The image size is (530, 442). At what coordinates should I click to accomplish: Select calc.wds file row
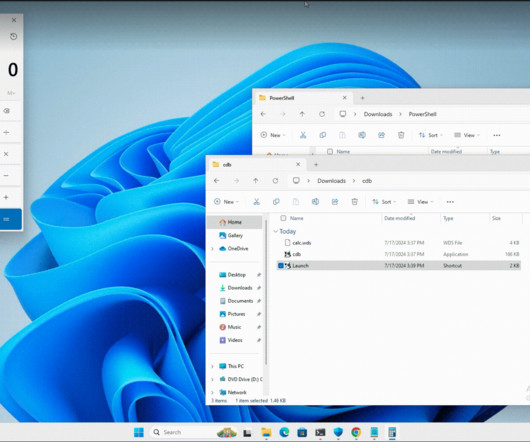(x=399, y=243)
